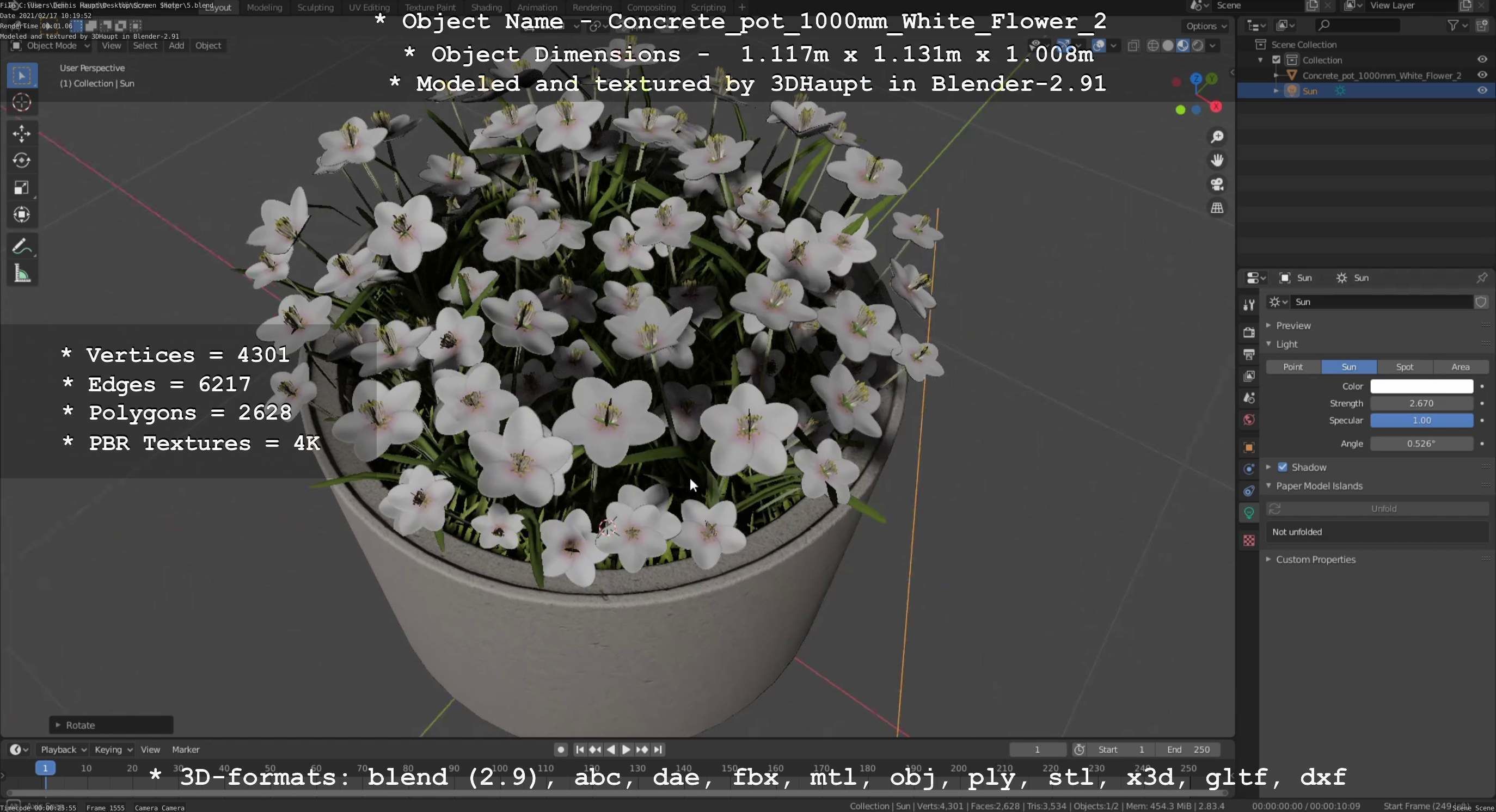Screen dimensions: 1496x812
Task: Switch to the Sculpting workspace tab
Action: click(315, 8)
